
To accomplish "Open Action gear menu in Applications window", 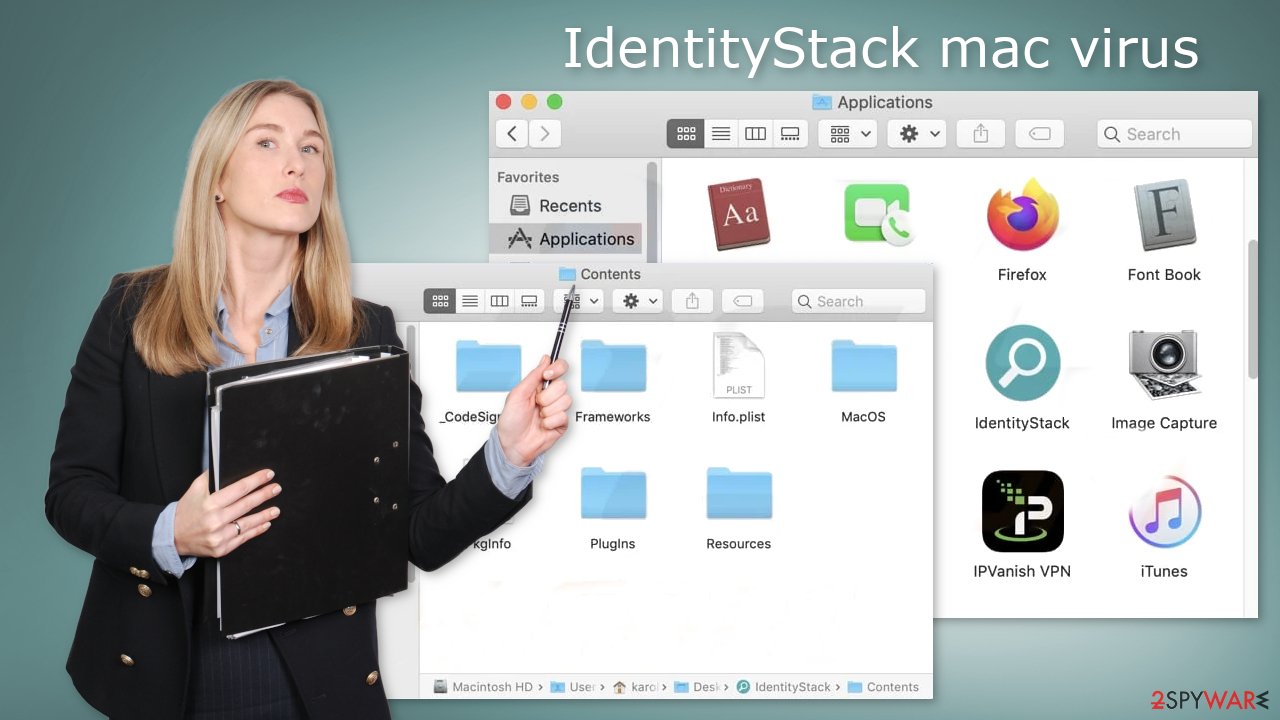I will click(x=917, y=133).
